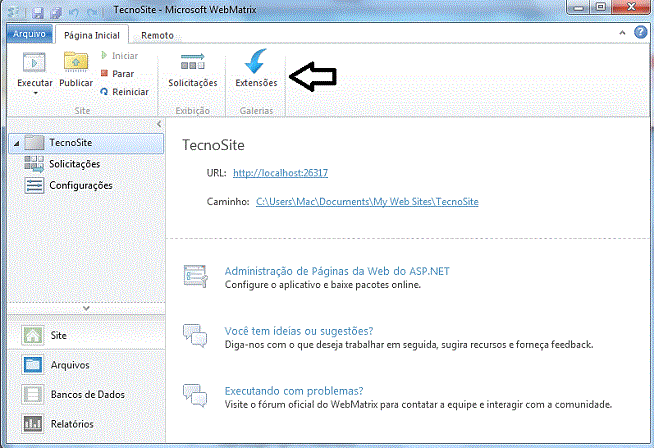Screen dimensions: 654x448
Task: Click the suggestions speech bubbles icon
Action: pyautogui.click(x=195, y=336)
